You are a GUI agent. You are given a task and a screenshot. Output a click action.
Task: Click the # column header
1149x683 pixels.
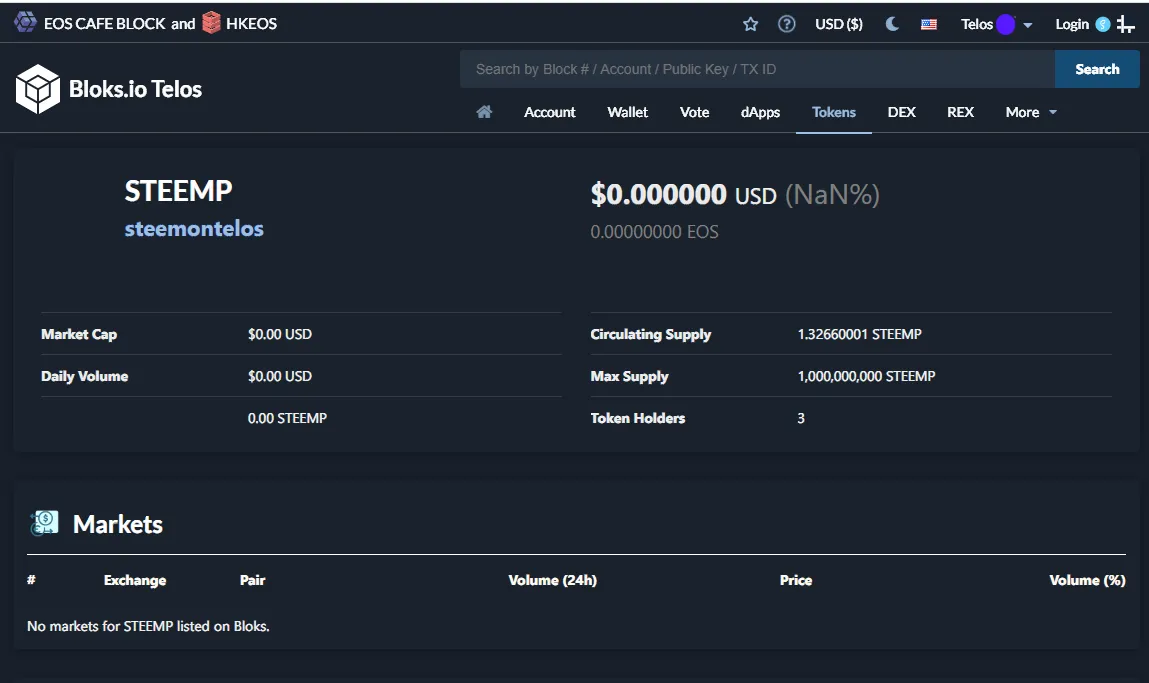[31, 580]
